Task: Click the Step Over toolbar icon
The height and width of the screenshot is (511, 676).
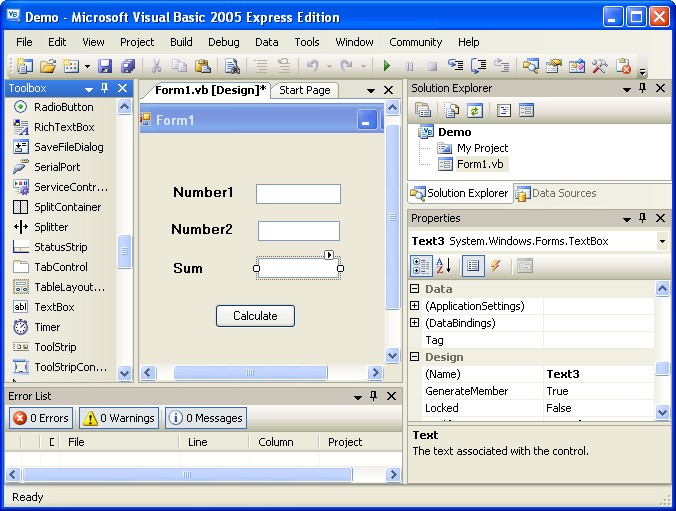Action: 479,66
